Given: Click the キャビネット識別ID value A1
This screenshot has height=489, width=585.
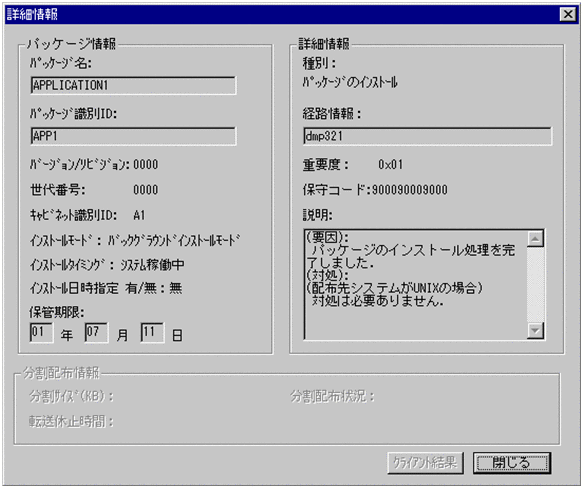Looking at the screenshot, I should point(139,215).
